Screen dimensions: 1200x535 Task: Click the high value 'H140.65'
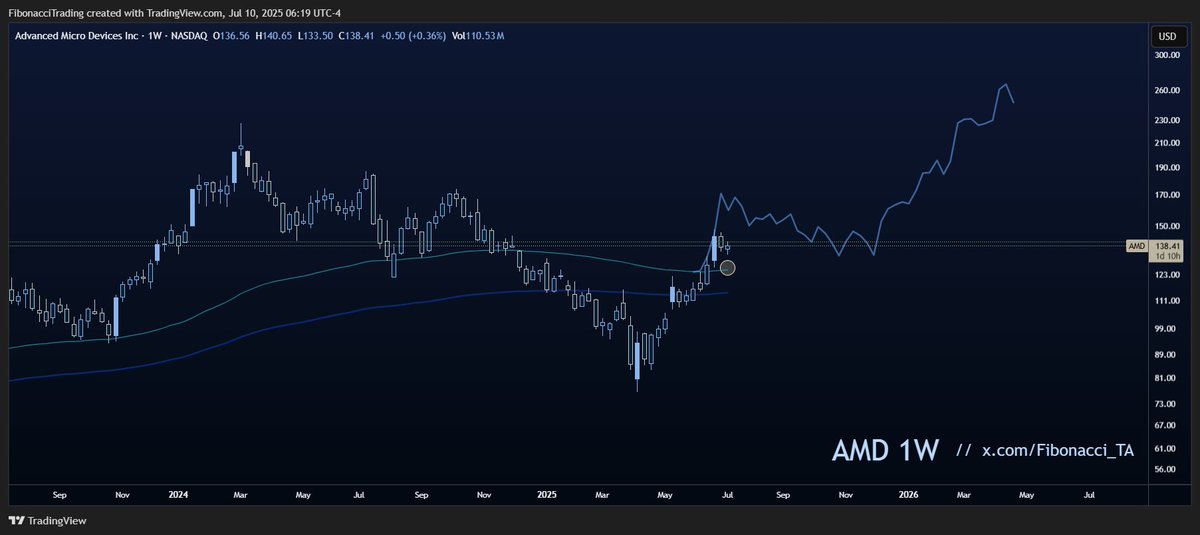pos(276,36)
